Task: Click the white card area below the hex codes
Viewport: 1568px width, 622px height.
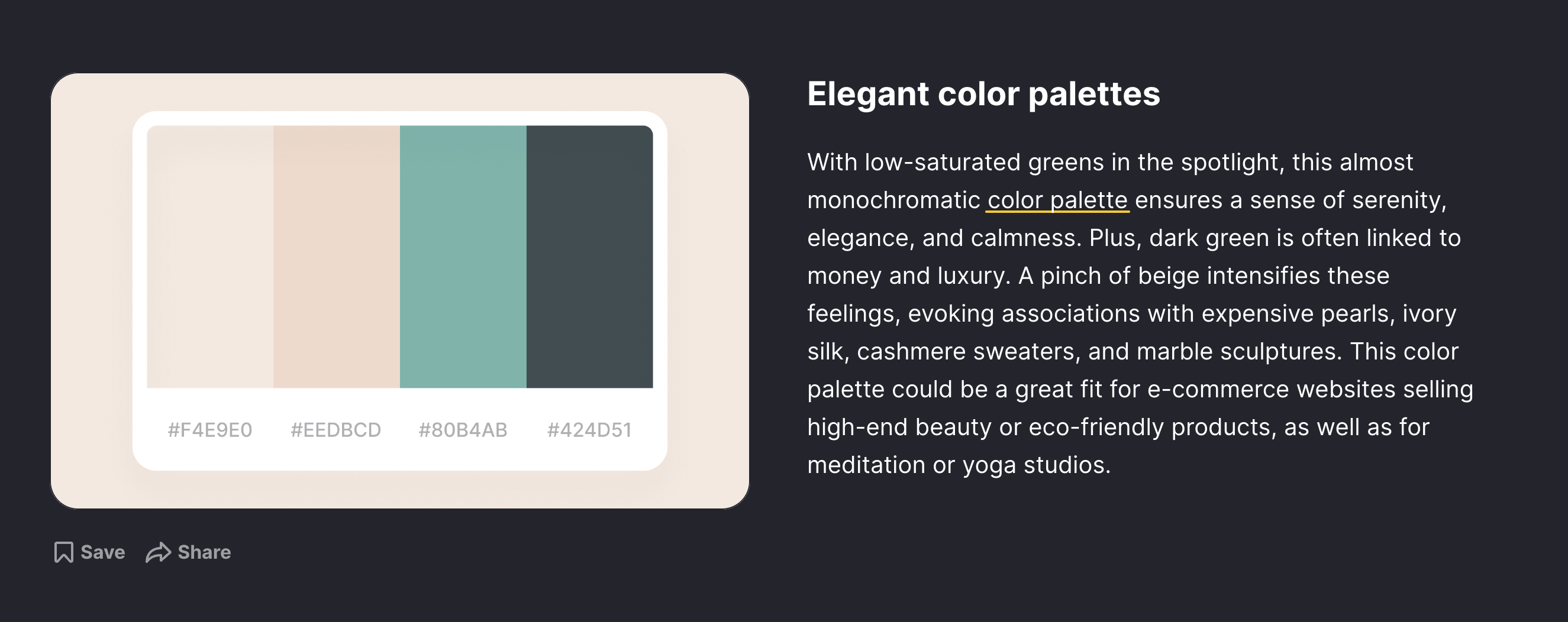Action: click(x=400, y=457)
